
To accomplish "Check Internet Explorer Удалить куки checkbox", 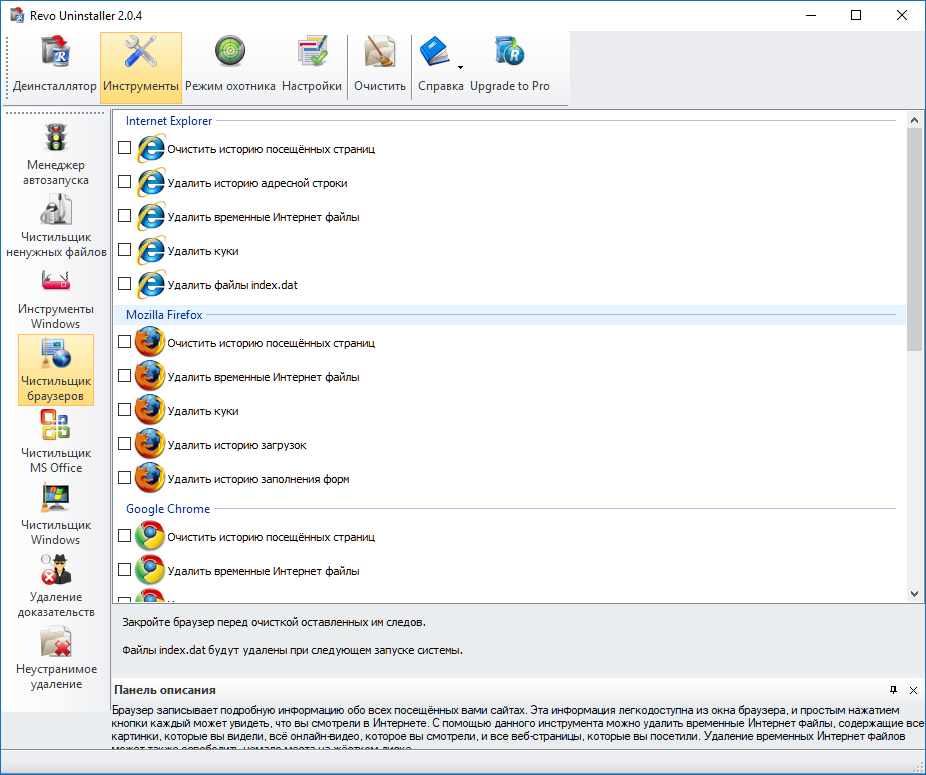I will tap(124, 250).
